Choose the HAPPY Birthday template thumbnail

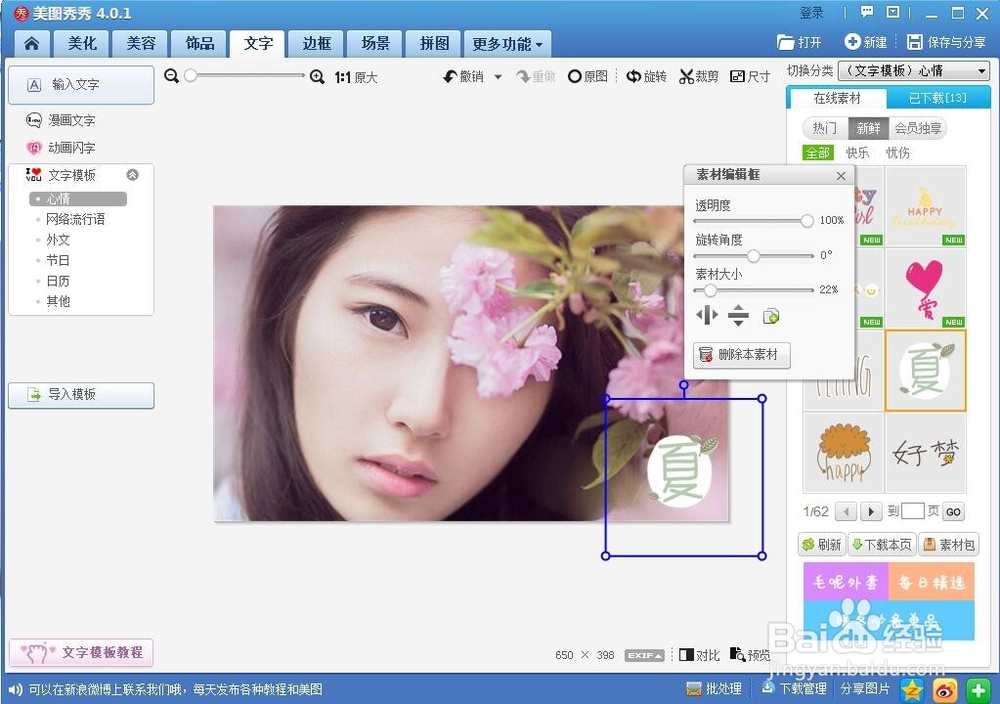[925, 206]
